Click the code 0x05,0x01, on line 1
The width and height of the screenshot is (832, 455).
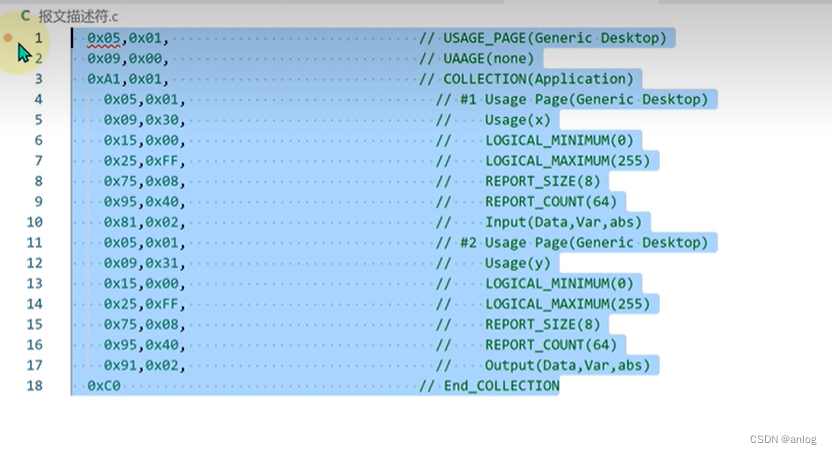coord(128,38)
